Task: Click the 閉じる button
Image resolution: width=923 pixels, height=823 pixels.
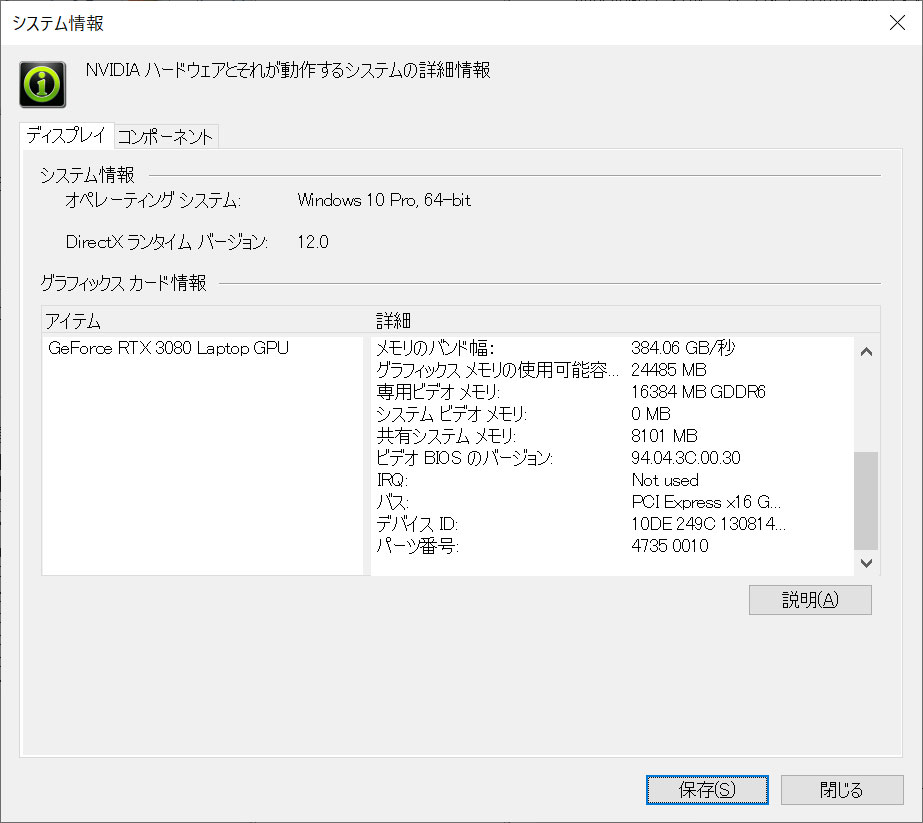Action: click(842, 789)
